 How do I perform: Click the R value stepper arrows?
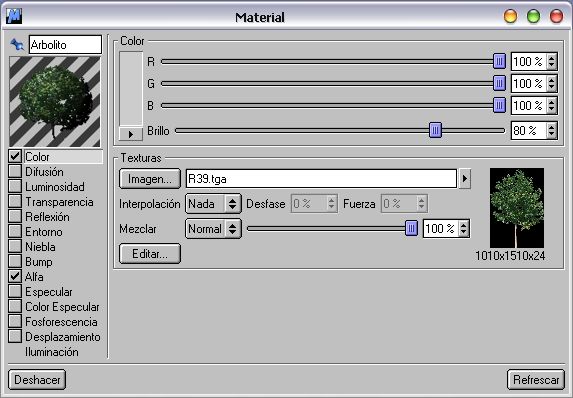click(x=551, y=61)
